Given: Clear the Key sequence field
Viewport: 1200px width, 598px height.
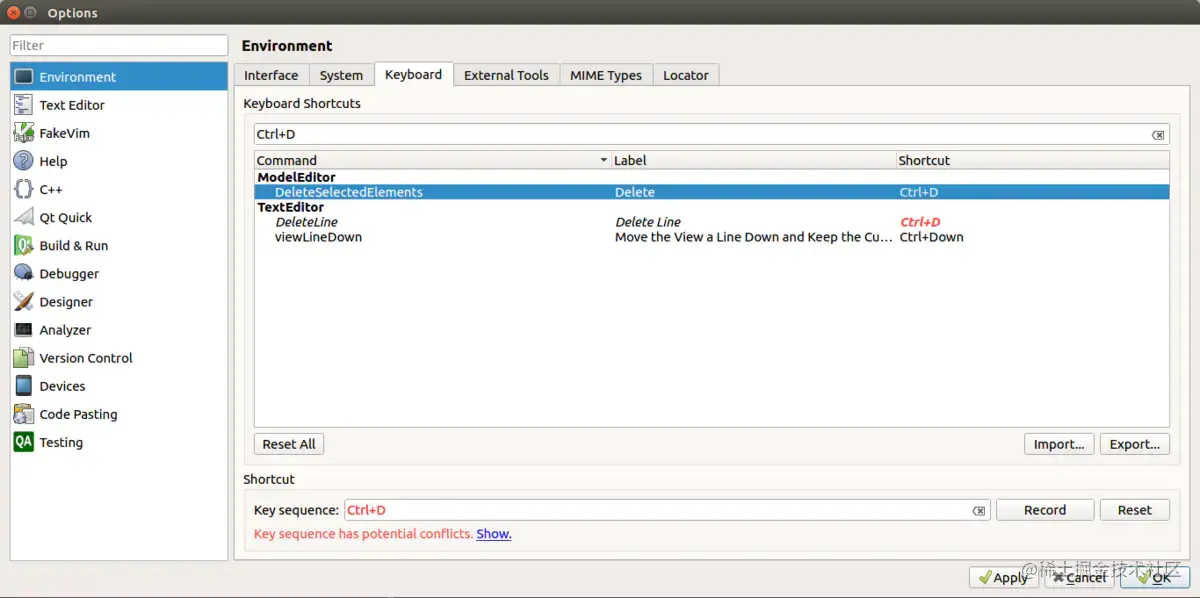Looking at the screenshot, I should [979, 511].
